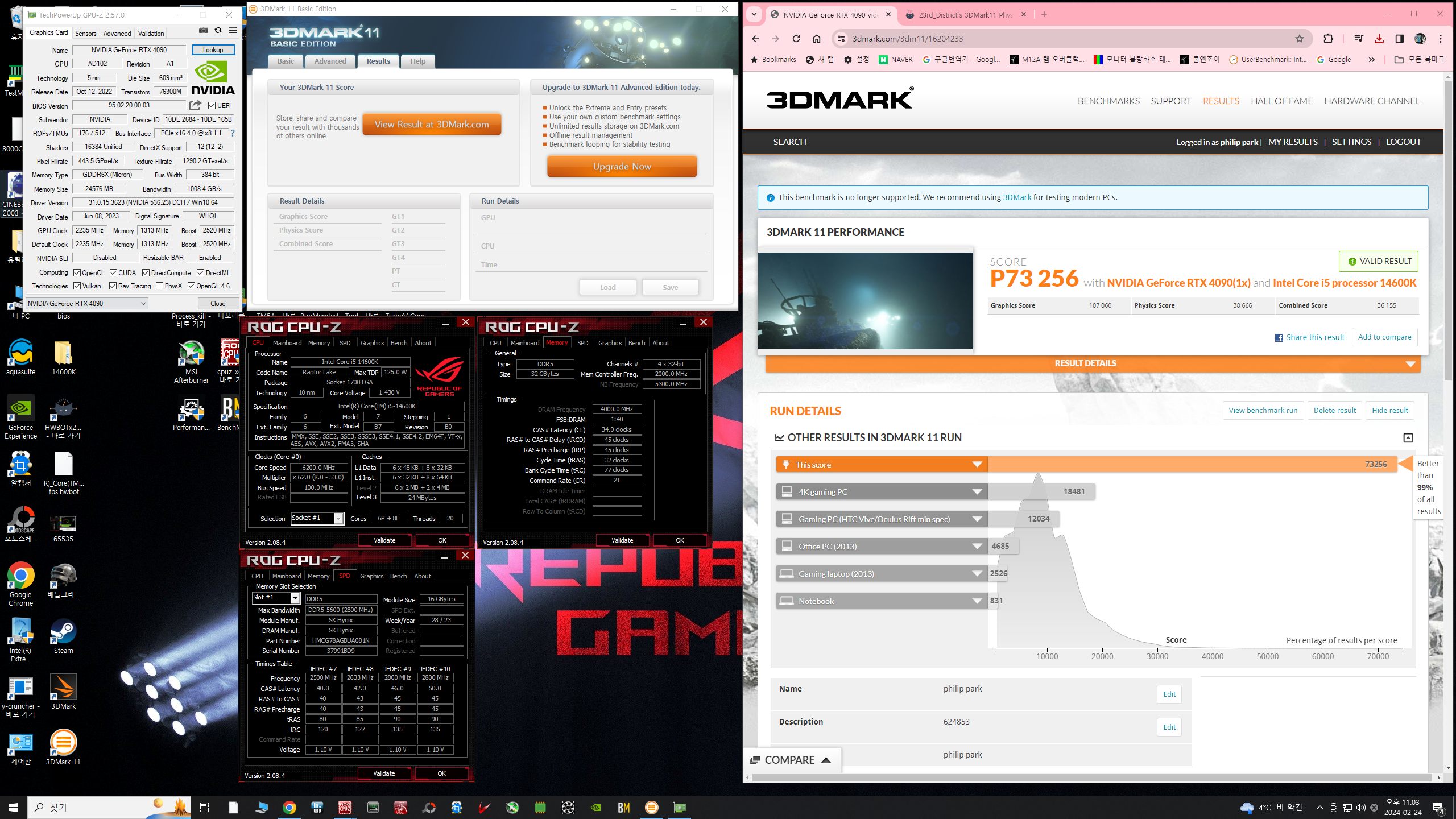Expand COMPARE panel at bottom
1456x819 pixels.
point(791,760)
